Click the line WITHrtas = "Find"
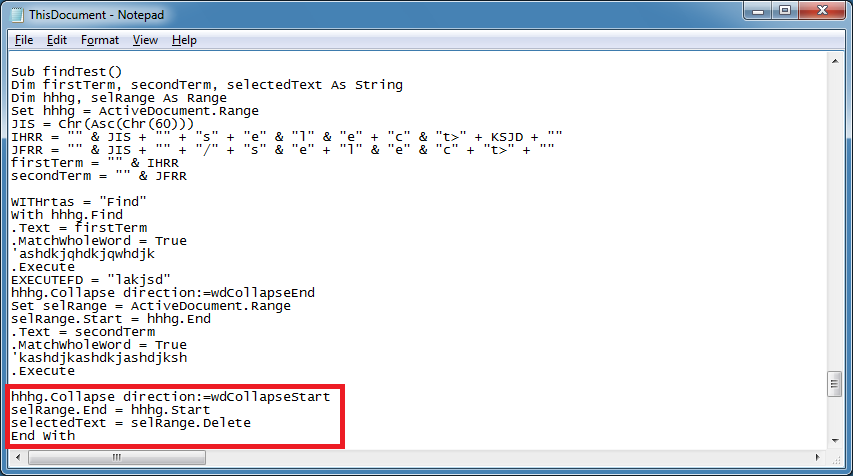This screenshot has height=476, width=853. (79, 202)
